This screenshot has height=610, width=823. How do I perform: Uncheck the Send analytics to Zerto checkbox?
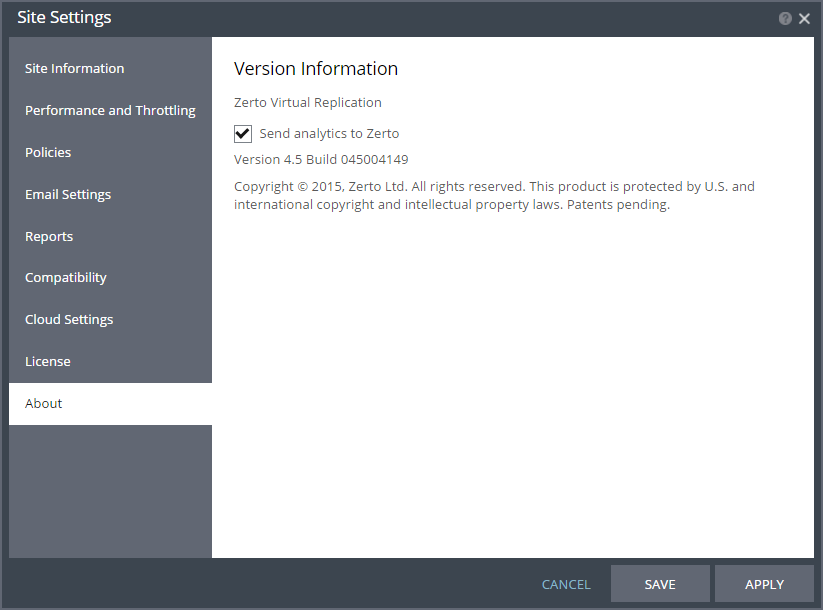tap(242, 134)
